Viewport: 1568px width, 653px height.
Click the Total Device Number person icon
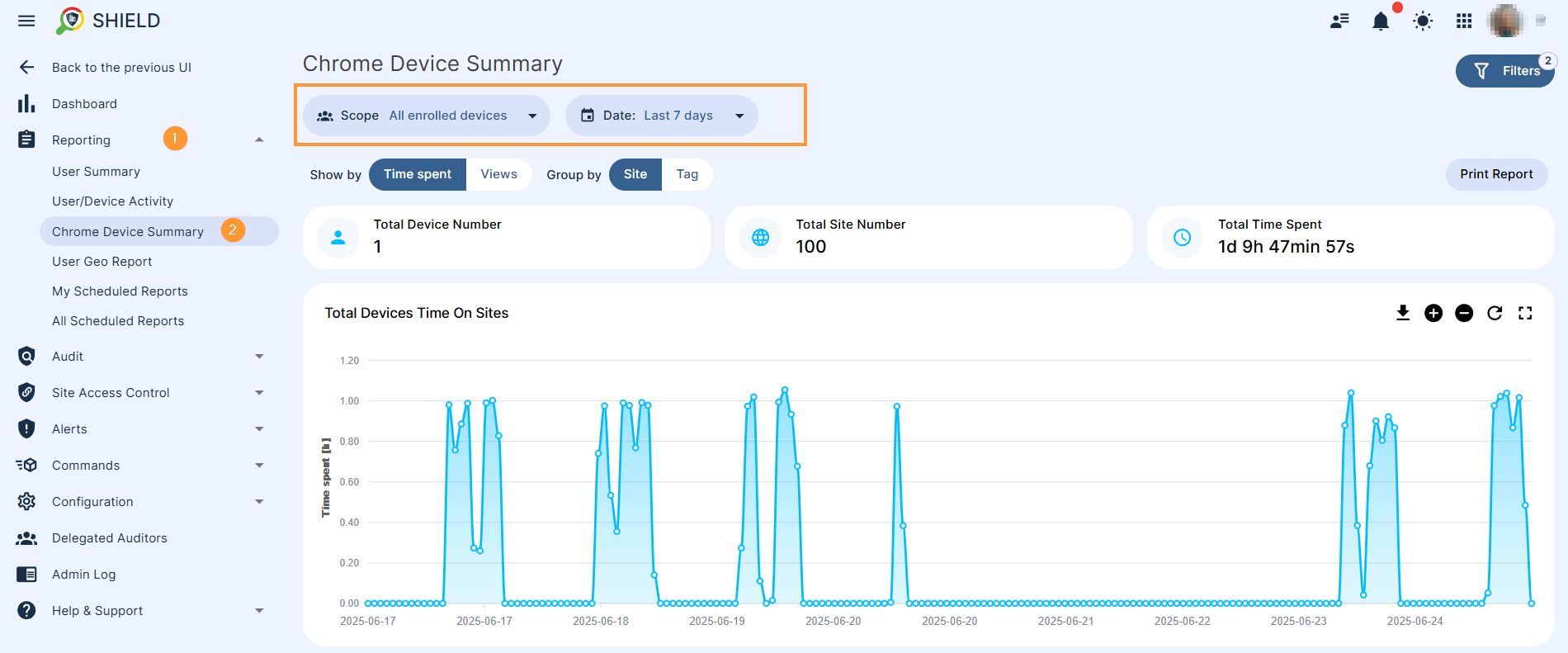coord(338,238)
